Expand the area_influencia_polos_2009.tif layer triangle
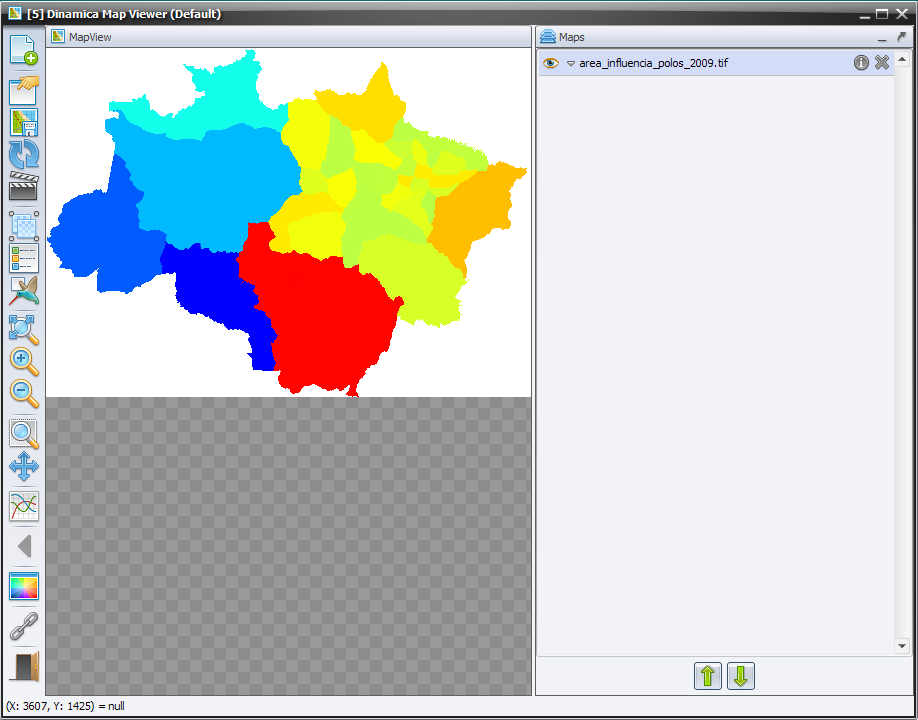The height and width of the screenshot is (720, 918). click(571, 63)
